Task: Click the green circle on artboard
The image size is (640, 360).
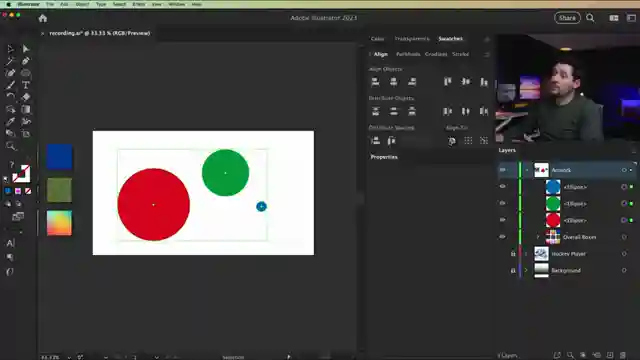Action: (225, 173)
